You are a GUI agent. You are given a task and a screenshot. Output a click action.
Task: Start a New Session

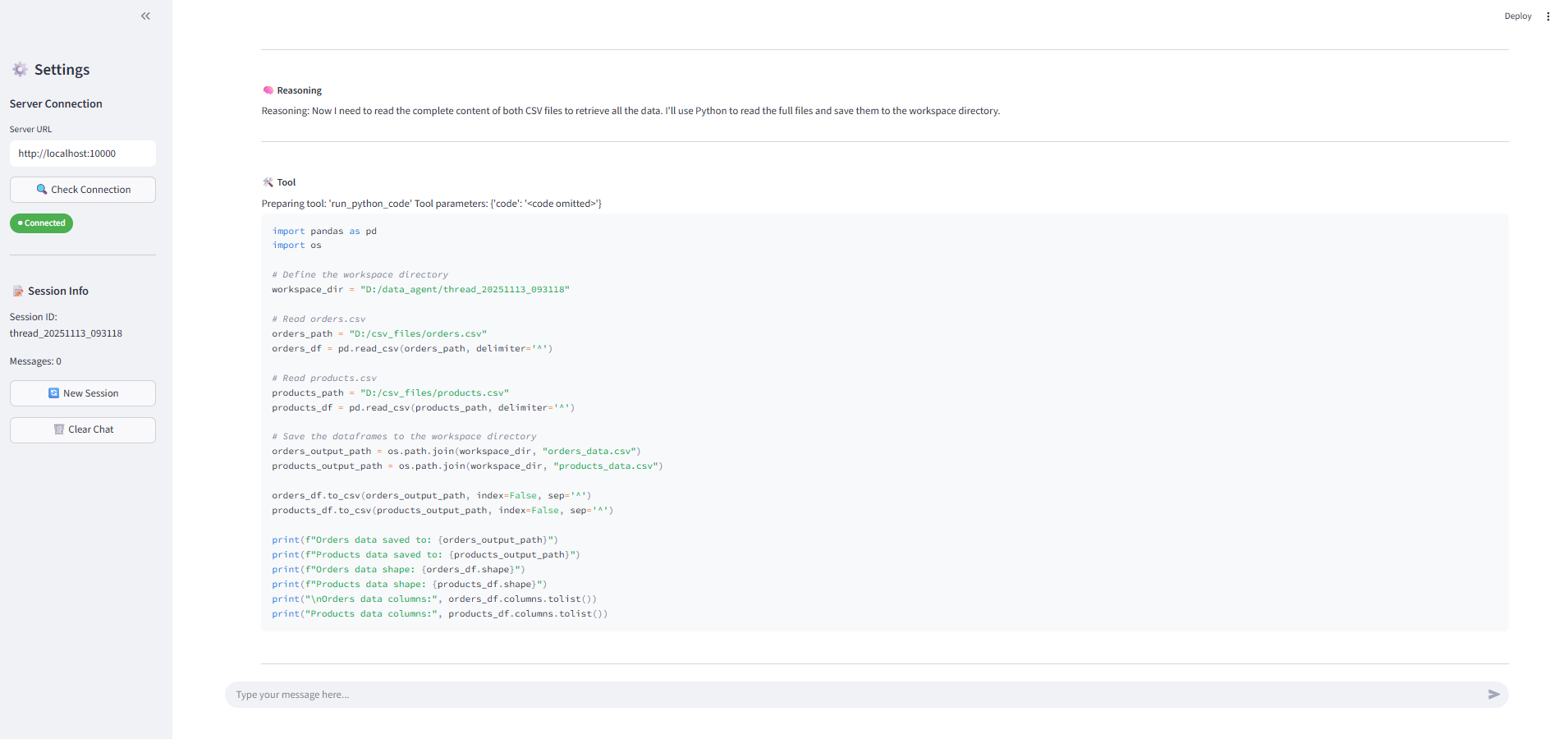[83, 393]
